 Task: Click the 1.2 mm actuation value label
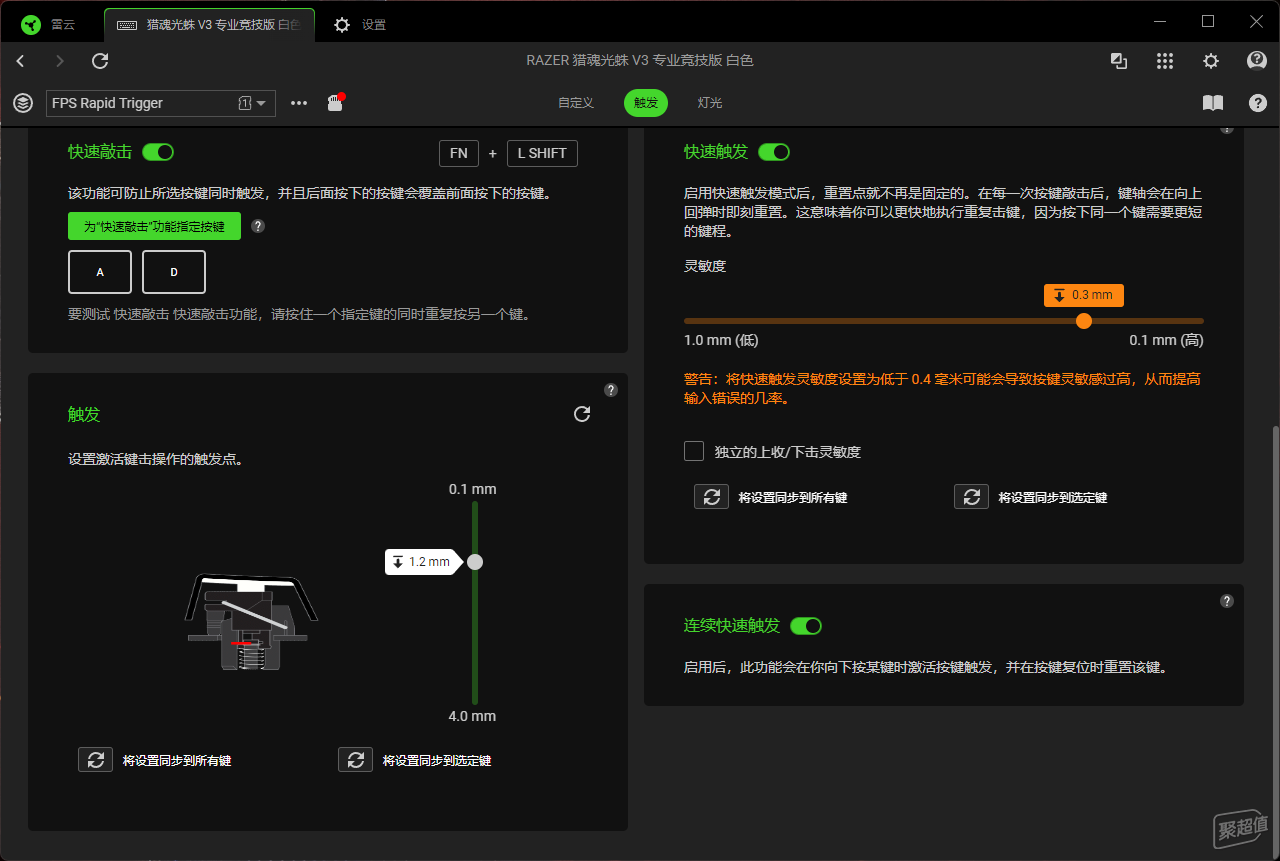tap(423, 562)
